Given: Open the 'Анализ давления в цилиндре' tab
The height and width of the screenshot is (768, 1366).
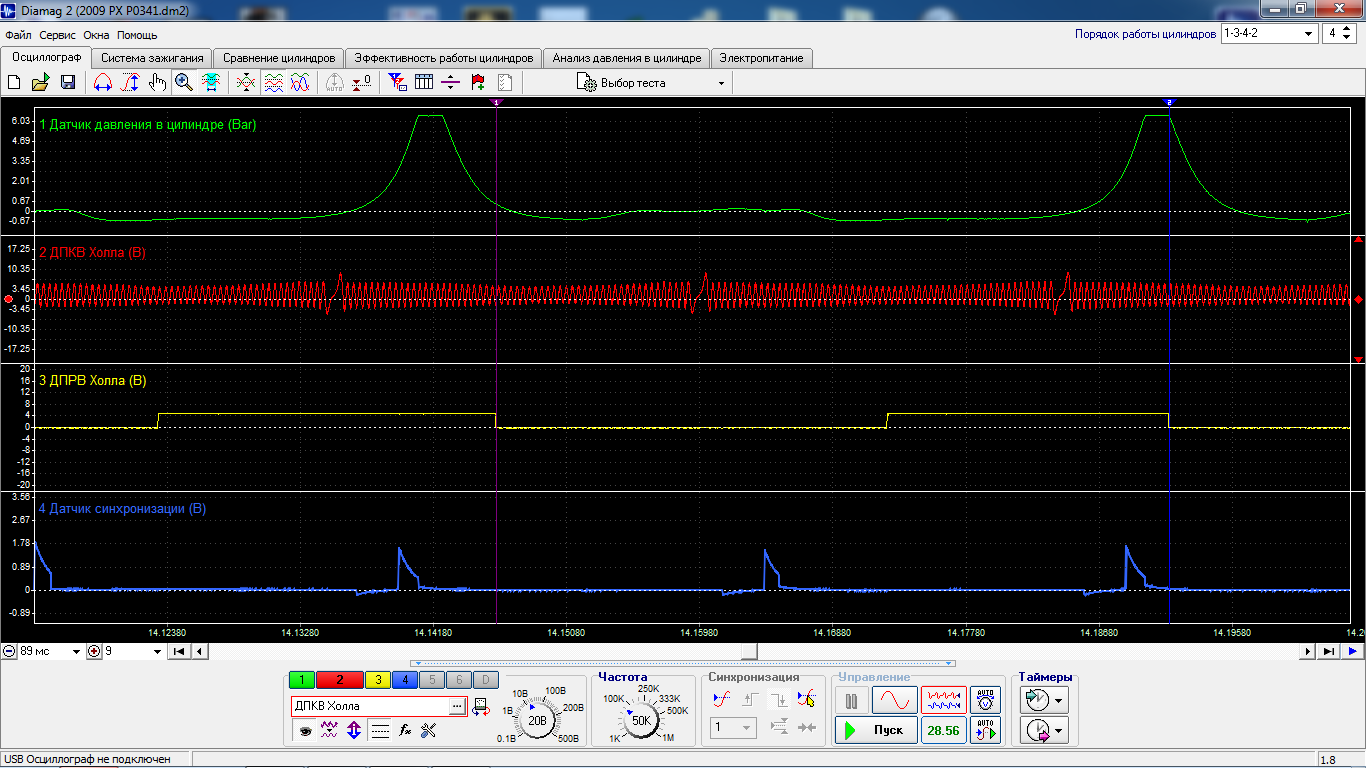Looking at the screenshot, I should (627, 58).
